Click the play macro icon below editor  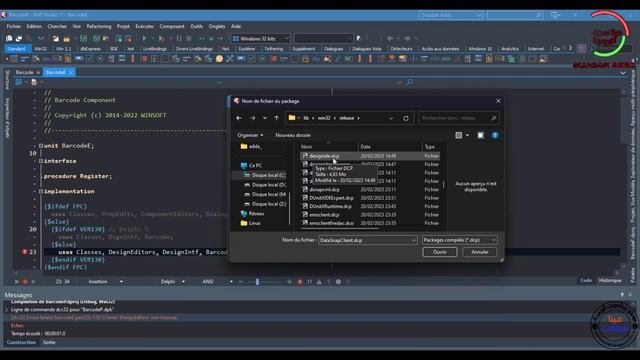pos(16,282)
